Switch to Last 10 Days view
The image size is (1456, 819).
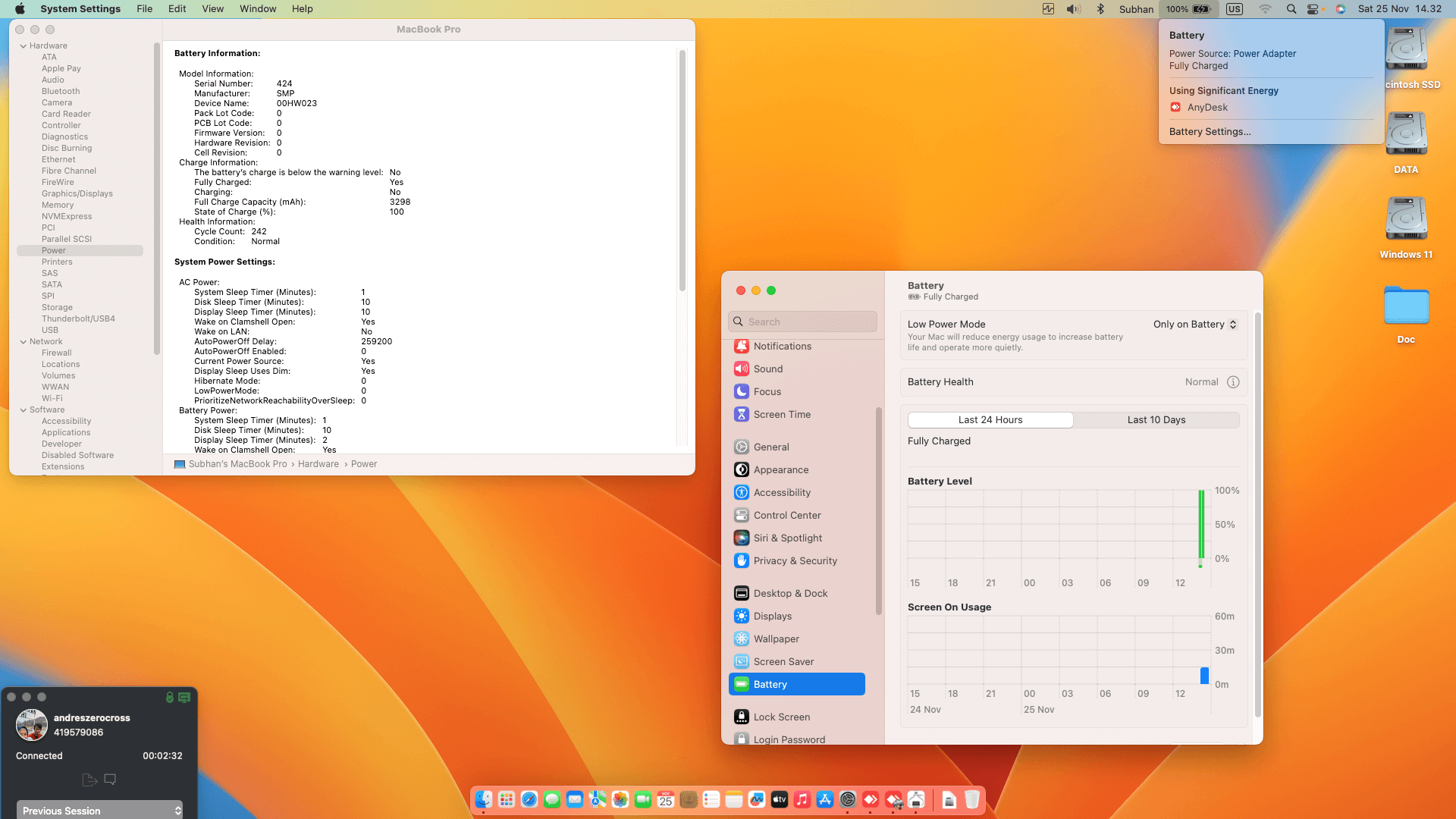[1156, 420]
